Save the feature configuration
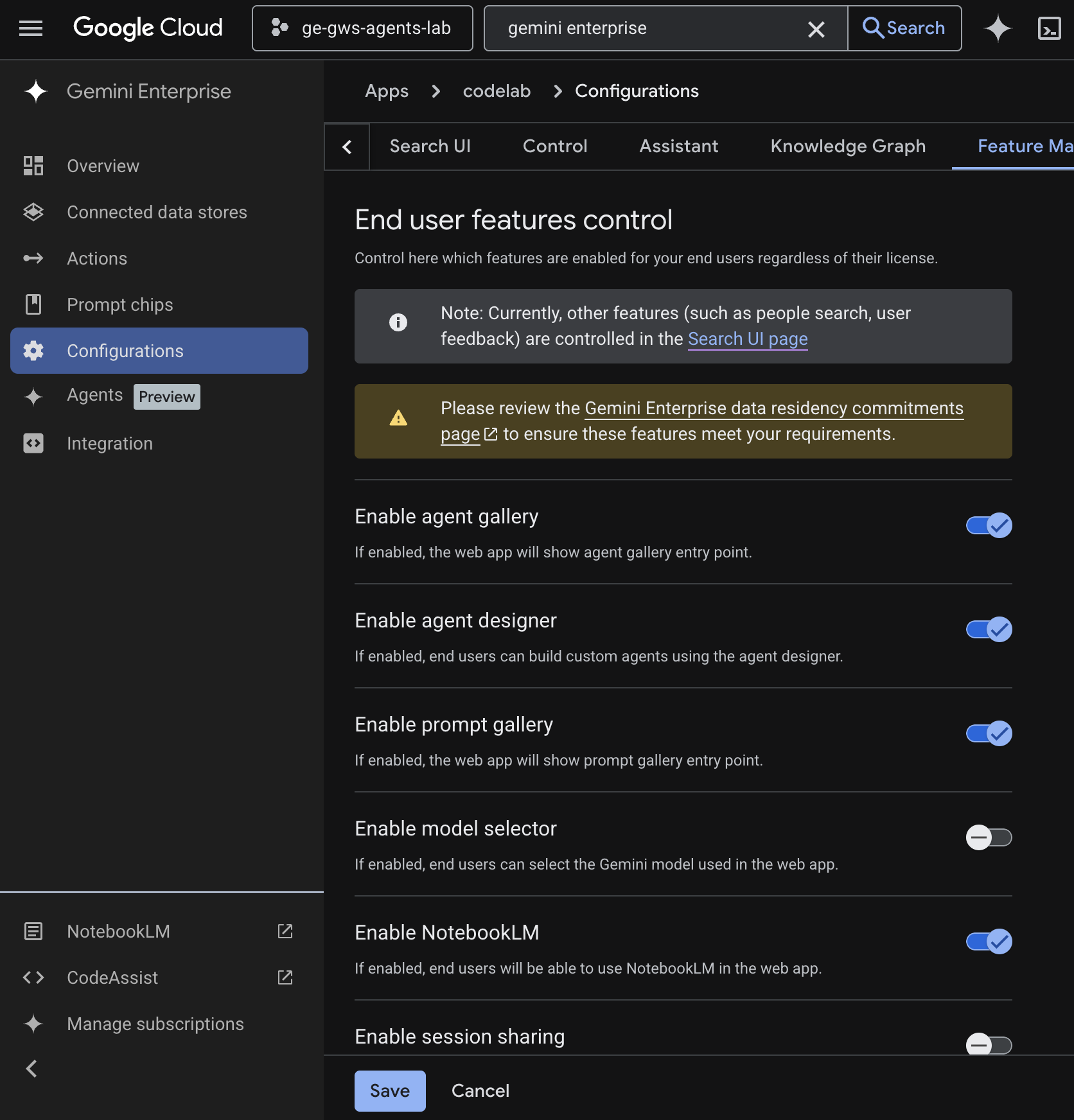 389,1090
